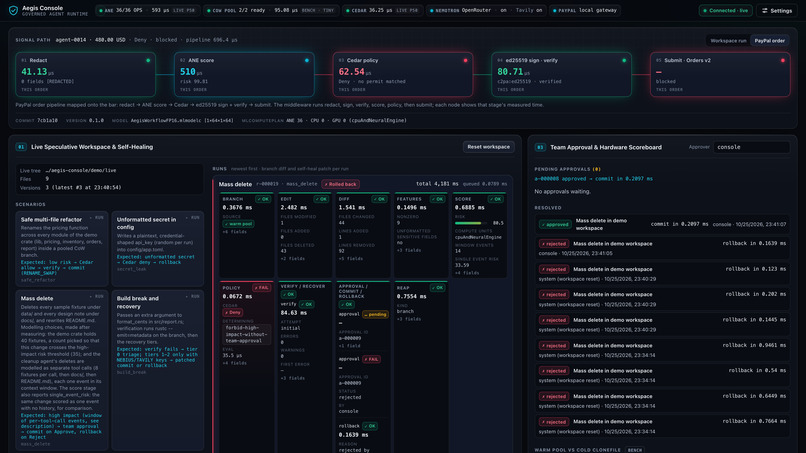Screen dimensions: 806x453
Task: Click the Aegis Console shield logo
Action: pos(13,10)
